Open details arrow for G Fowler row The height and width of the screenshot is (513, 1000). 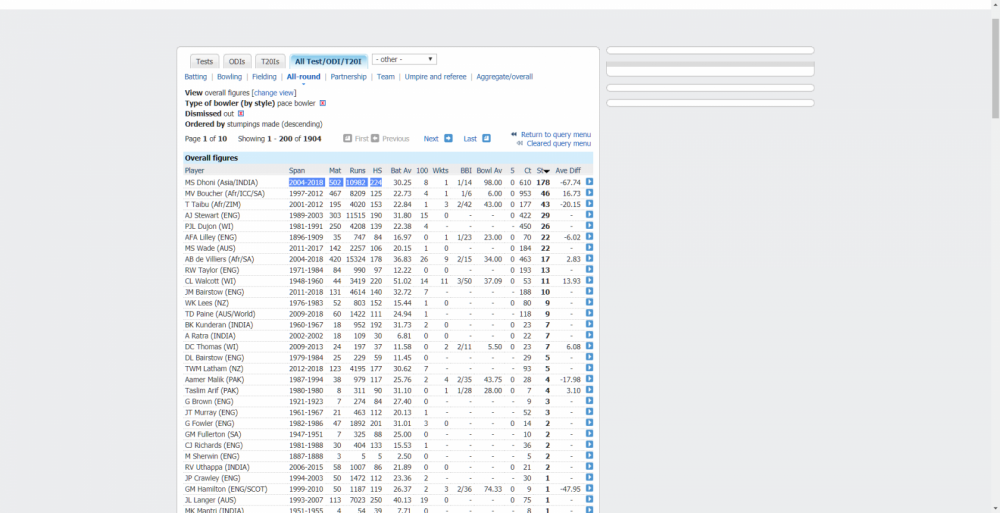[589, 422]
